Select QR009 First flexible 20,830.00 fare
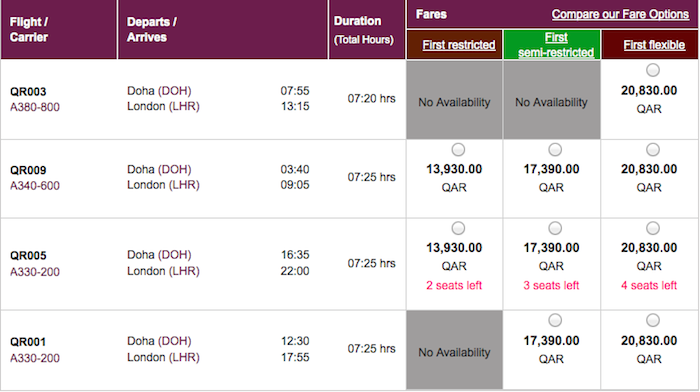 click(x=653, y=150)
